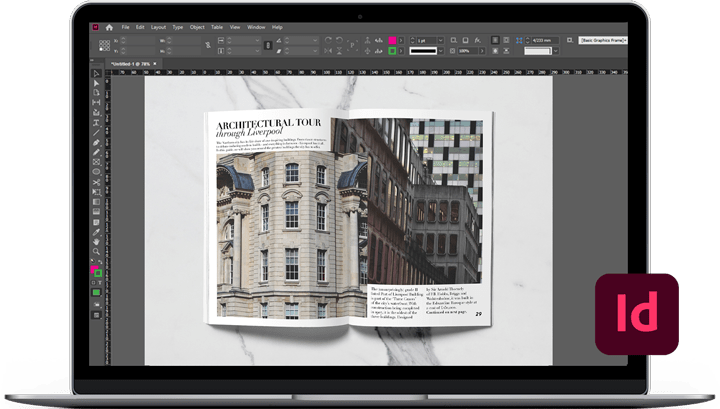Toggle formatting affects text in toolbox
Viewport: 720px width, 409px height.
(x=99, y=283)
